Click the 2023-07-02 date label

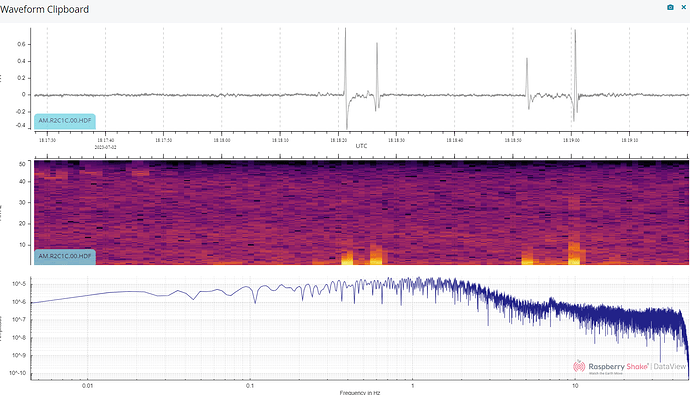pyautogui.click(x=106, y=147)
